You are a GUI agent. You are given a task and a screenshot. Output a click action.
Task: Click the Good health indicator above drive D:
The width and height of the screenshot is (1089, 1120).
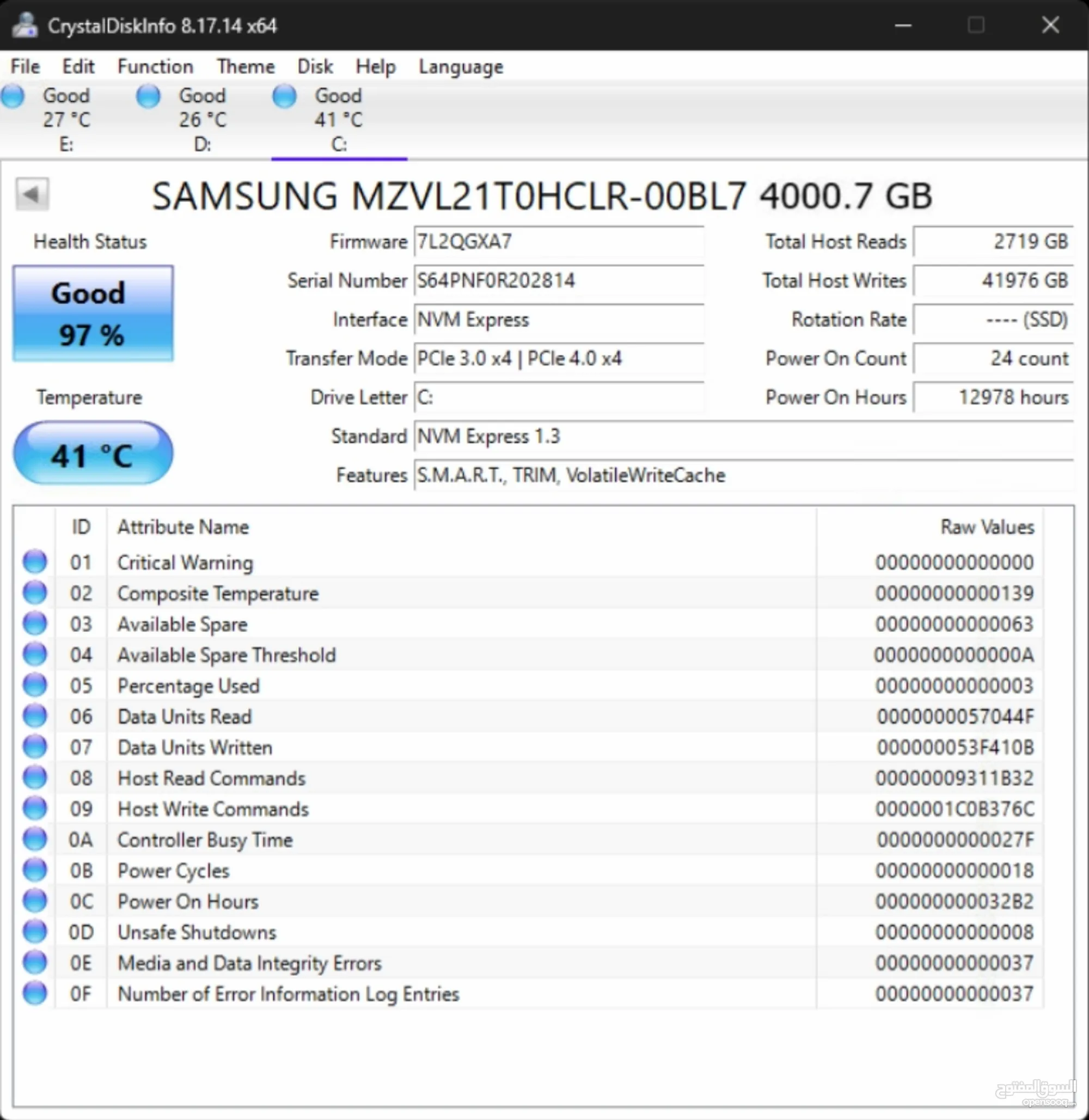pyautogui.click(x=148, y=96)
